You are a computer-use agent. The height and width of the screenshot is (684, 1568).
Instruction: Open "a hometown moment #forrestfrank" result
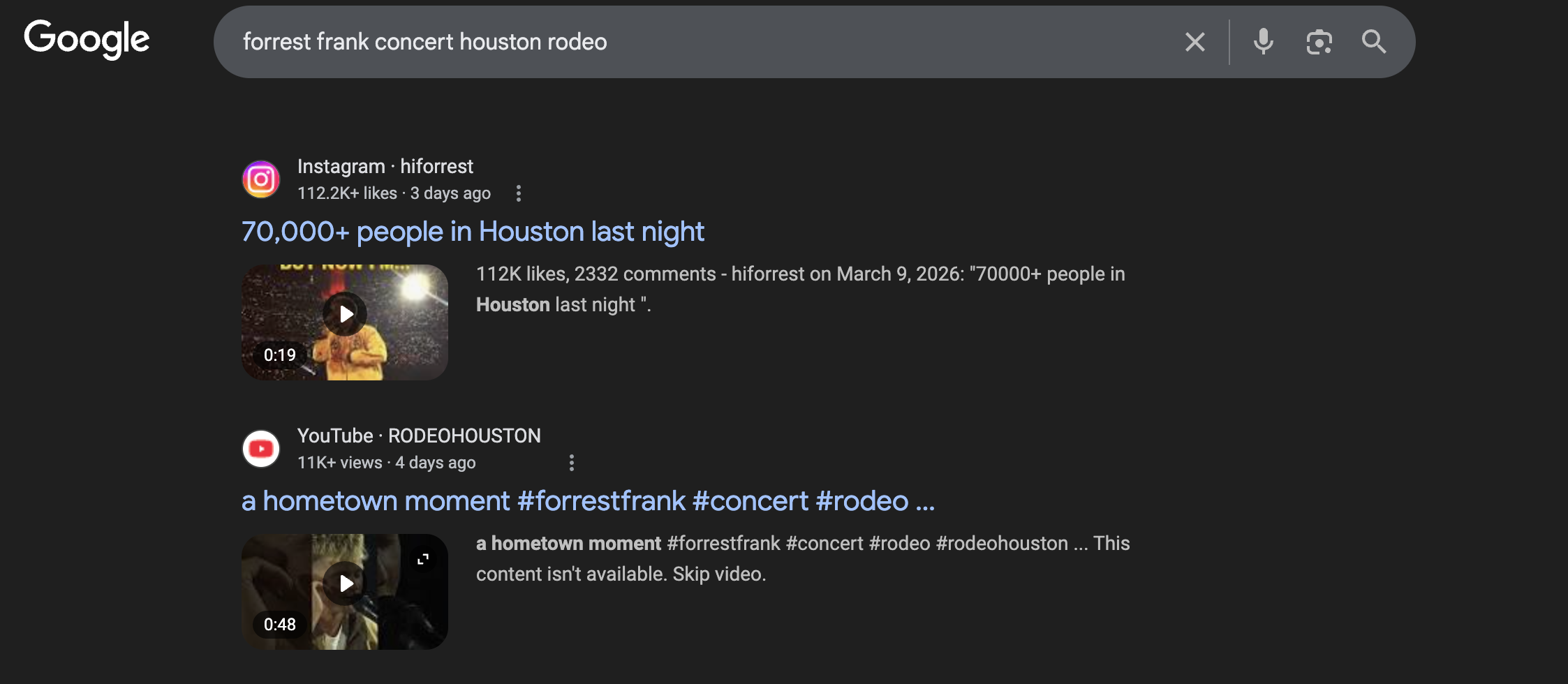587,501
